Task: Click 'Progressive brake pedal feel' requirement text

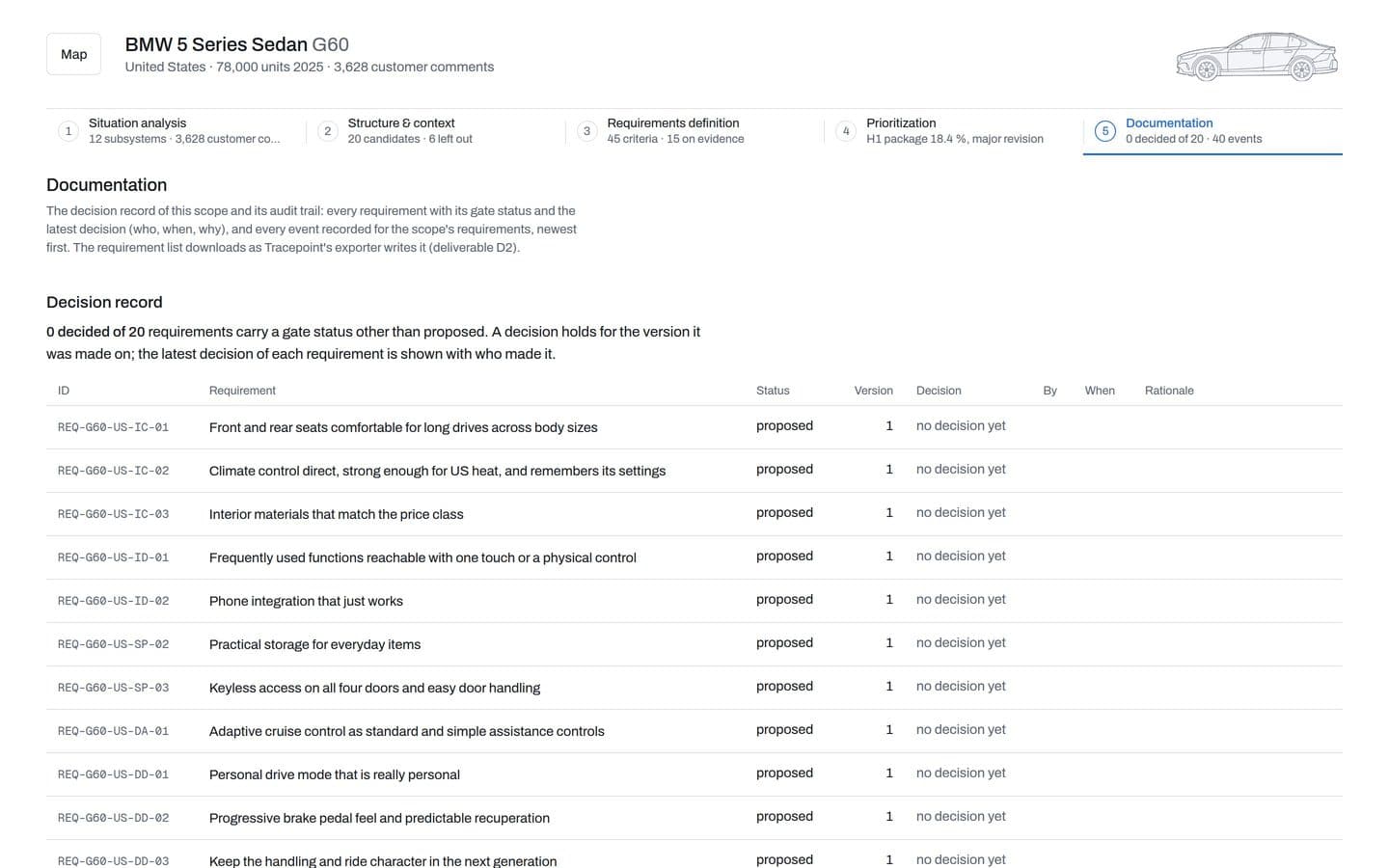Action: coord(379,818)
